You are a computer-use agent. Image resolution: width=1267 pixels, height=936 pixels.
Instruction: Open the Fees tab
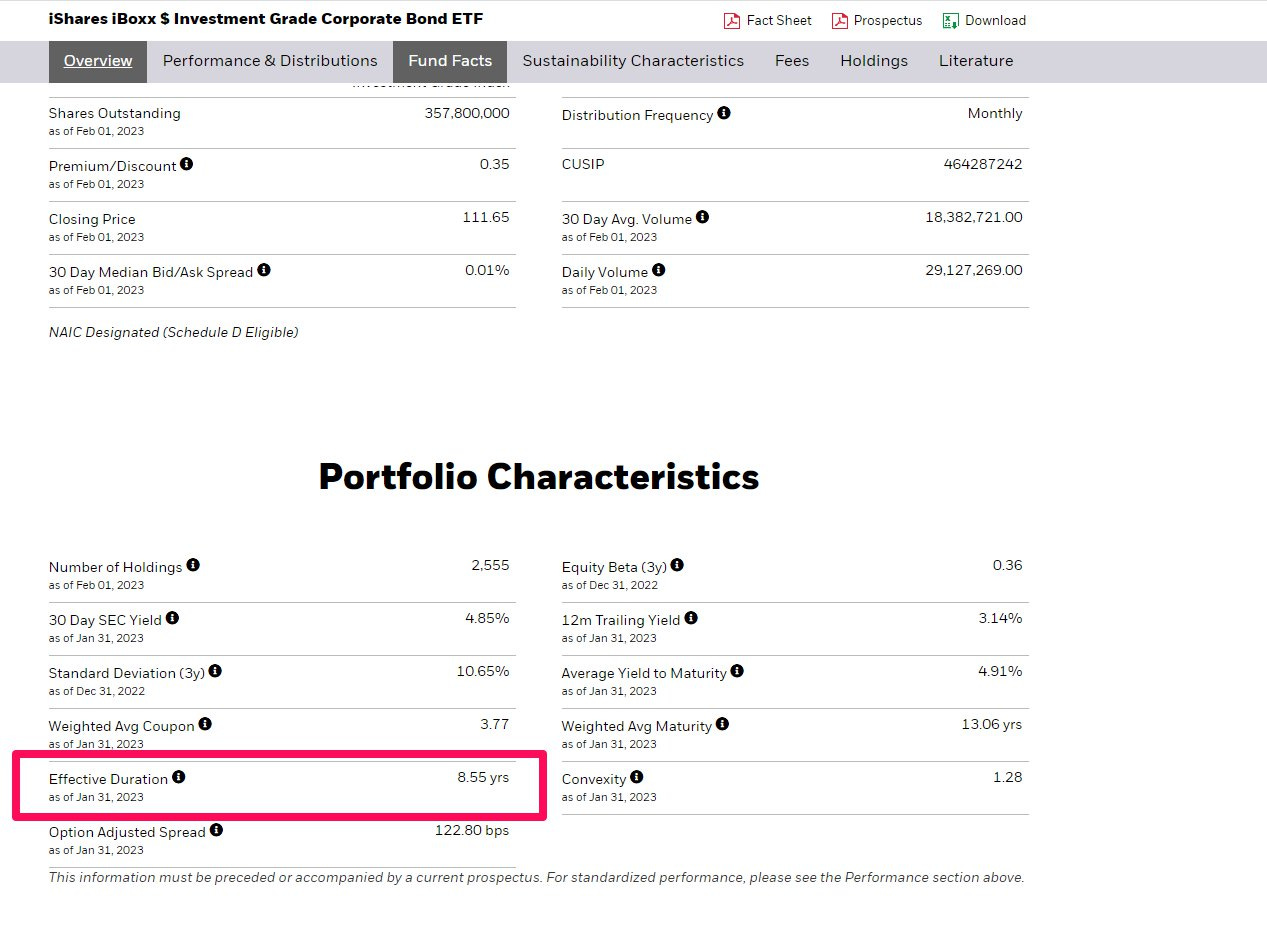tap(792, 61)
